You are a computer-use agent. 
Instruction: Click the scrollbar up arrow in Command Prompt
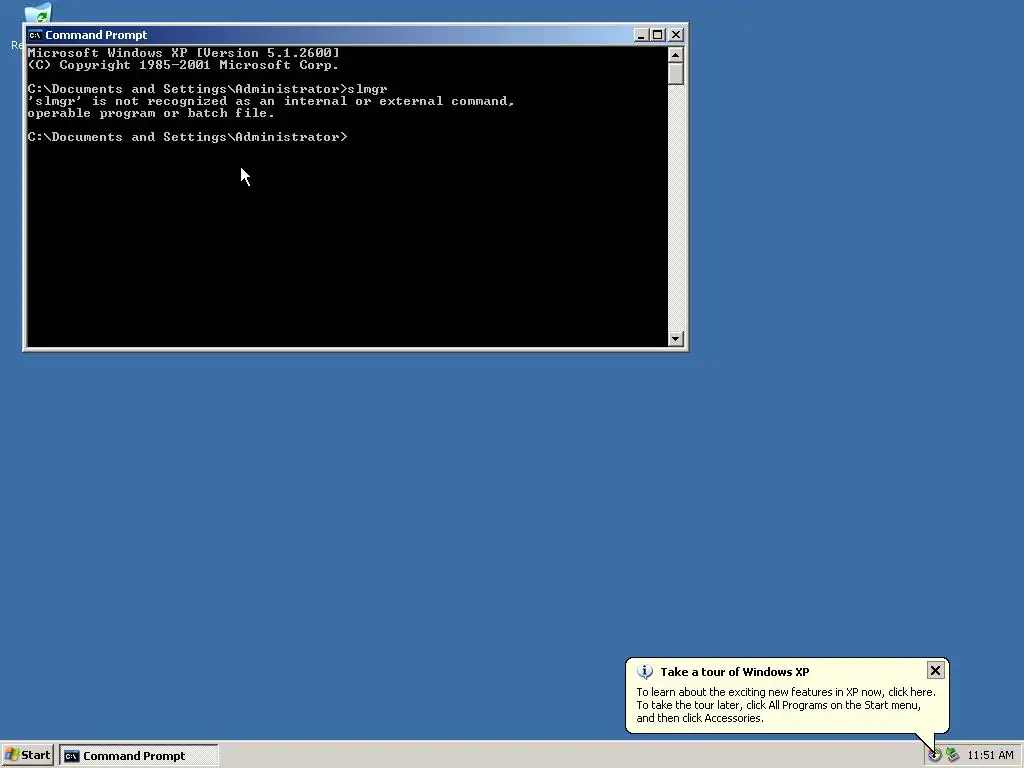coord(676,55)
